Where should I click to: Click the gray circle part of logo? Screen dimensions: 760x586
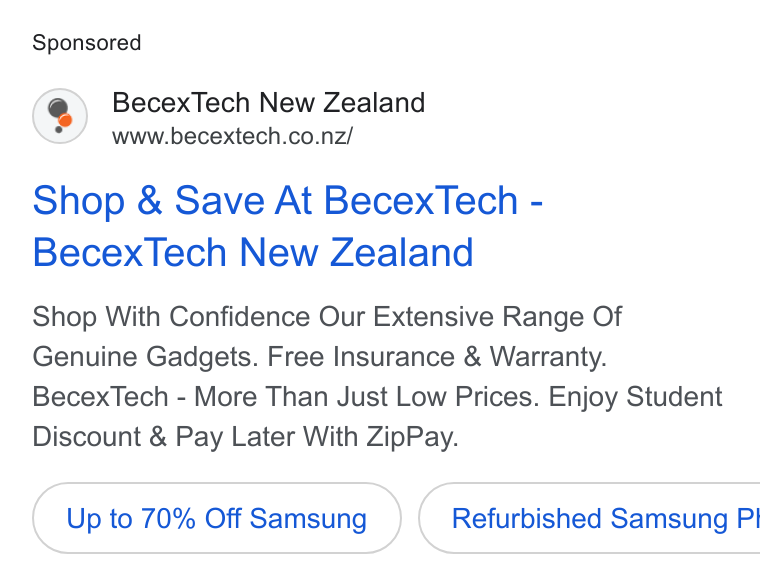[58, 108]
